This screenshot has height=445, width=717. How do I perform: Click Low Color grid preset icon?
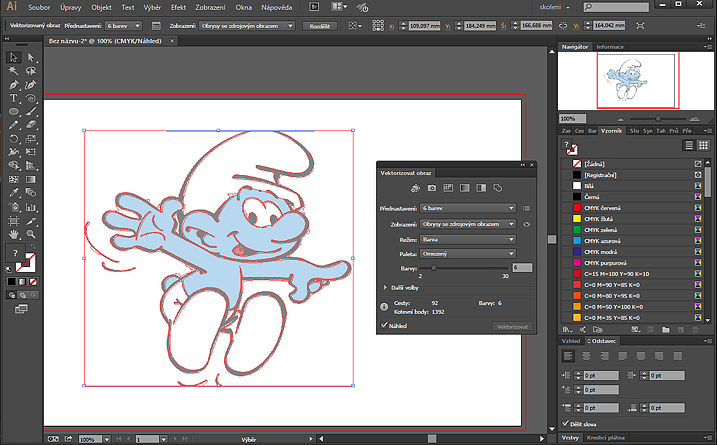coord(448,188)
